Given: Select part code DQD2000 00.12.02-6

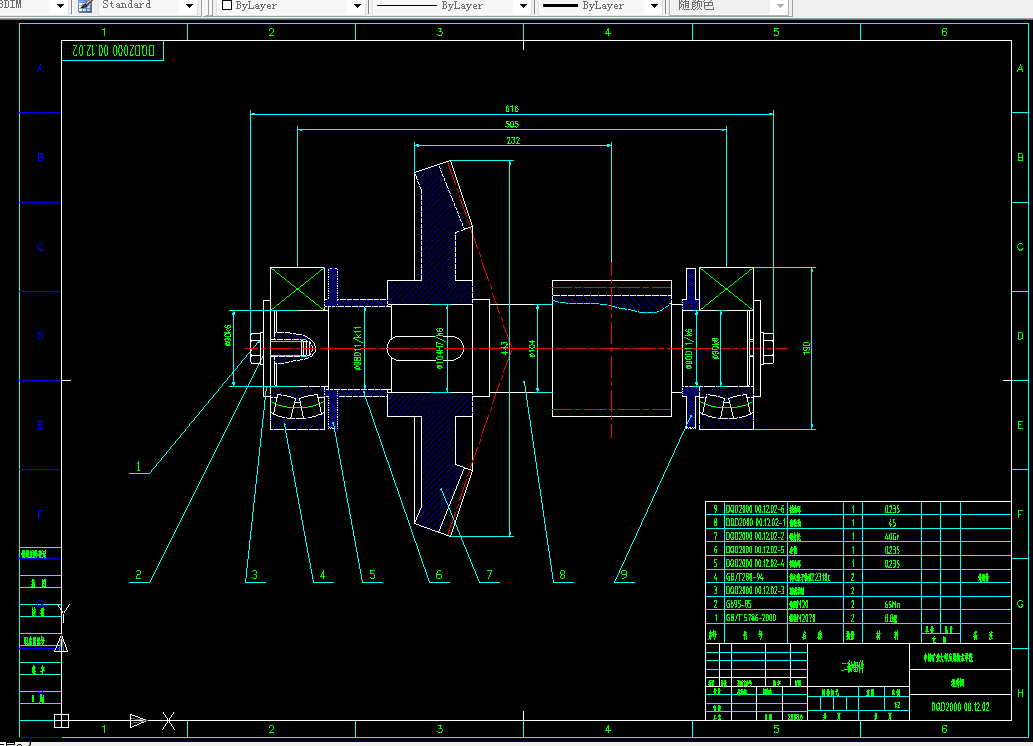Looking at the screenshot, I should 755,509.
